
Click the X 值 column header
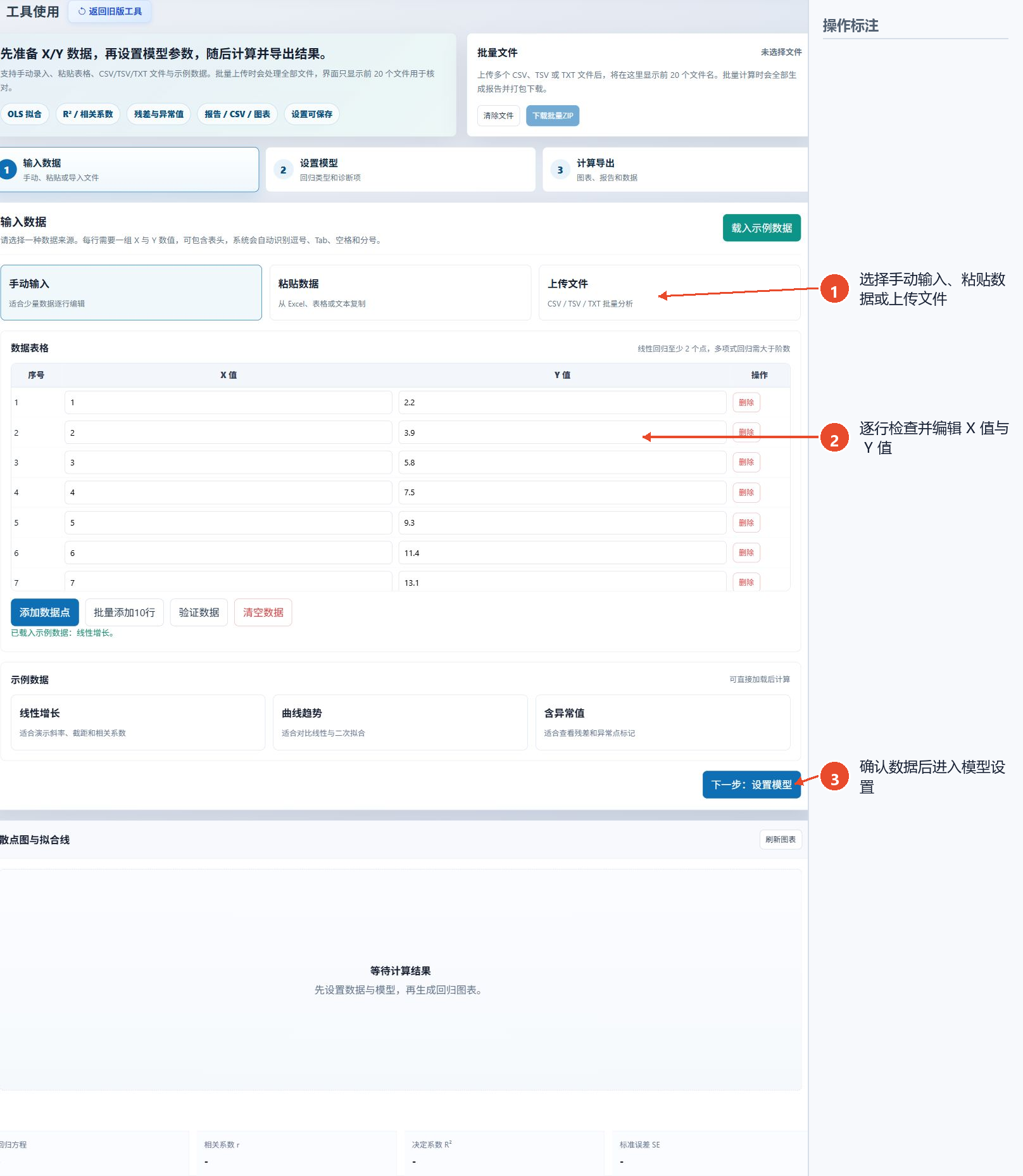pos(229,376)
